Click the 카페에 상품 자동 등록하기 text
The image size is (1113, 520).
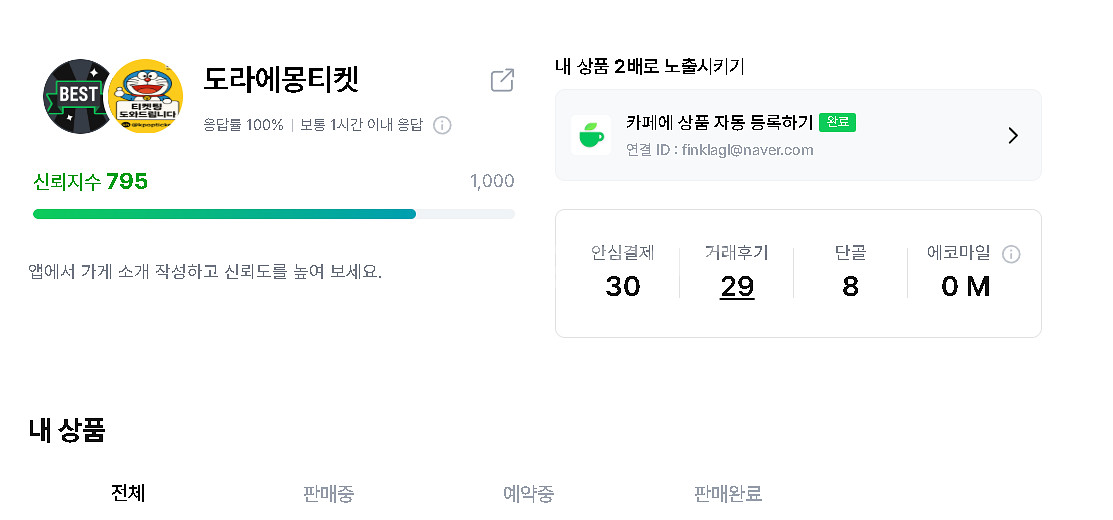[x=719, y=123]
